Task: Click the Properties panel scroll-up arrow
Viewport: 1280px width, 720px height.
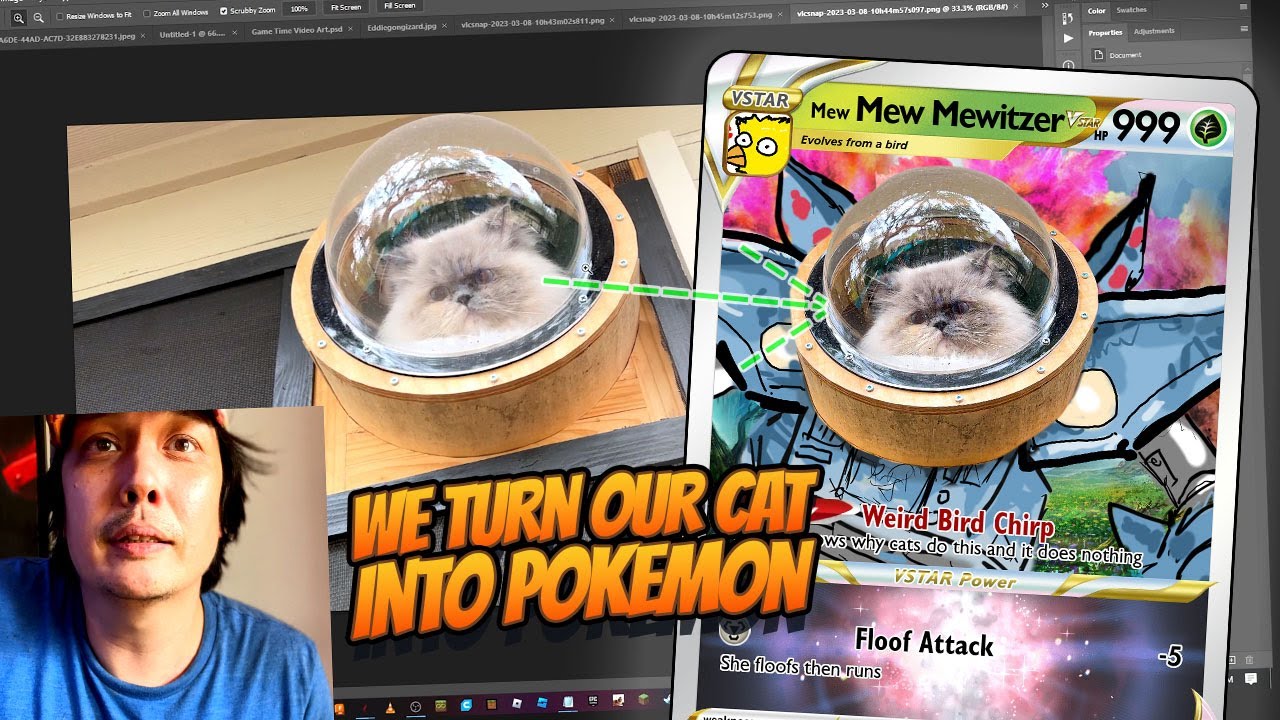Action: point(1245,71)
